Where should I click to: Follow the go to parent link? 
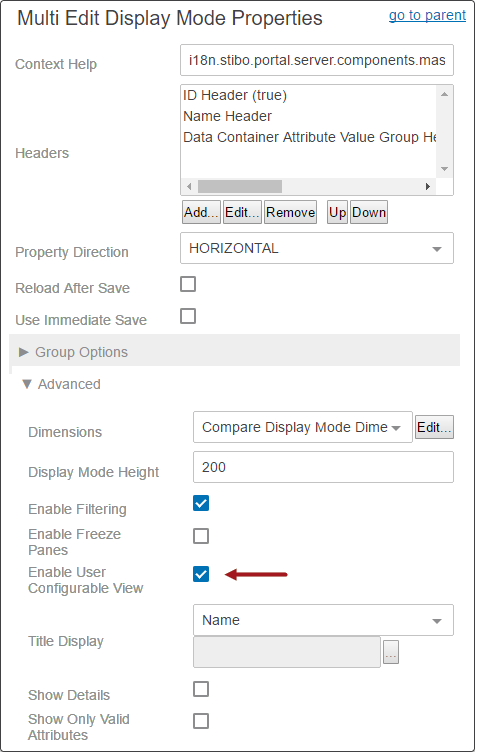coord(427,15)
